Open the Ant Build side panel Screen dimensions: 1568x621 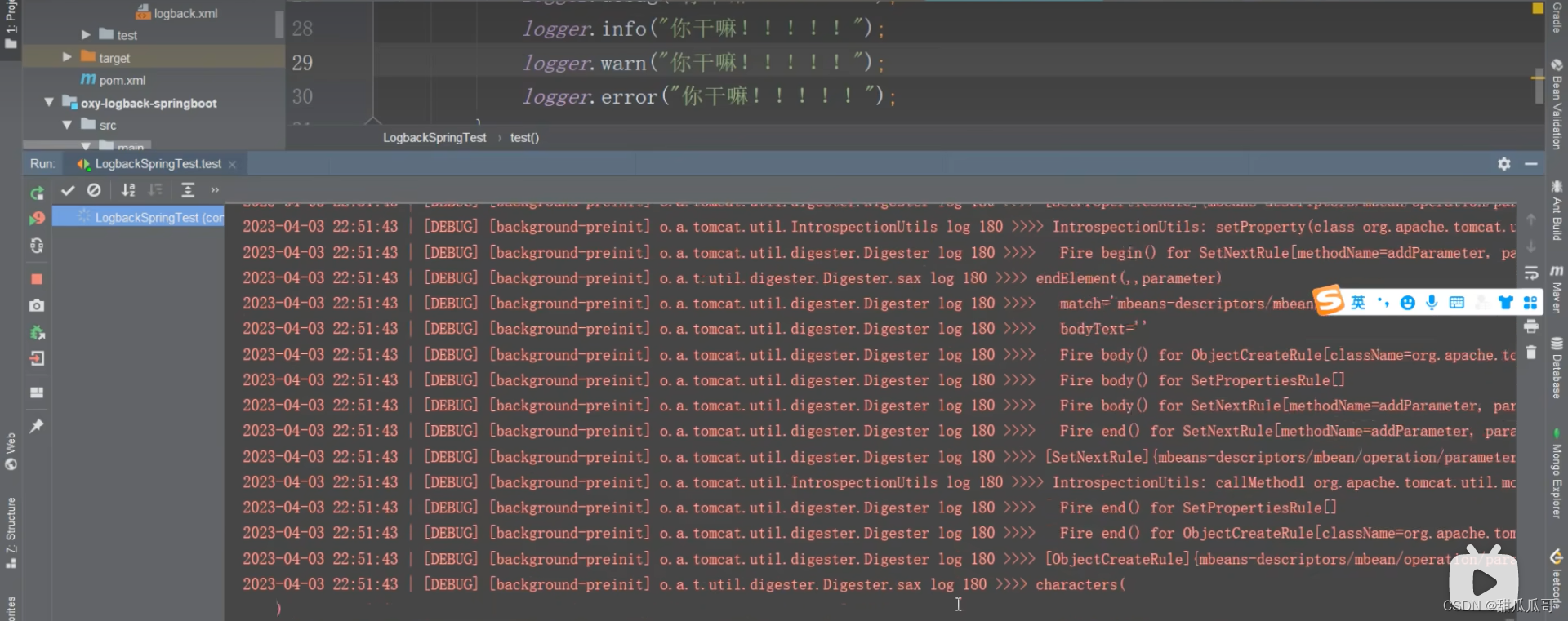click(x=1557, y=211)
